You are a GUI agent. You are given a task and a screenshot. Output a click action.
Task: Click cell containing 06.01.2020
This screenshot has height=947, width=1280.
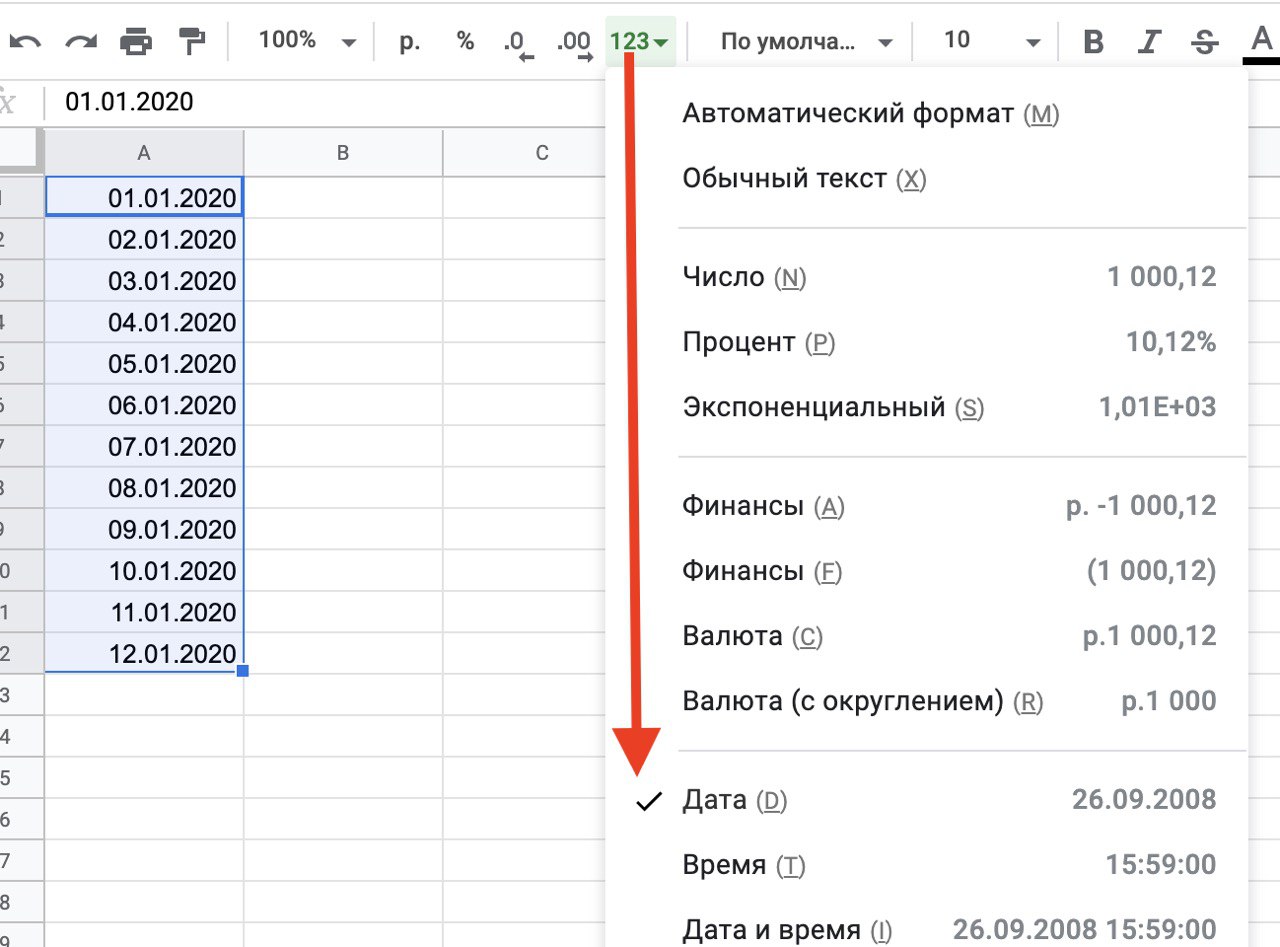(144, 405)
